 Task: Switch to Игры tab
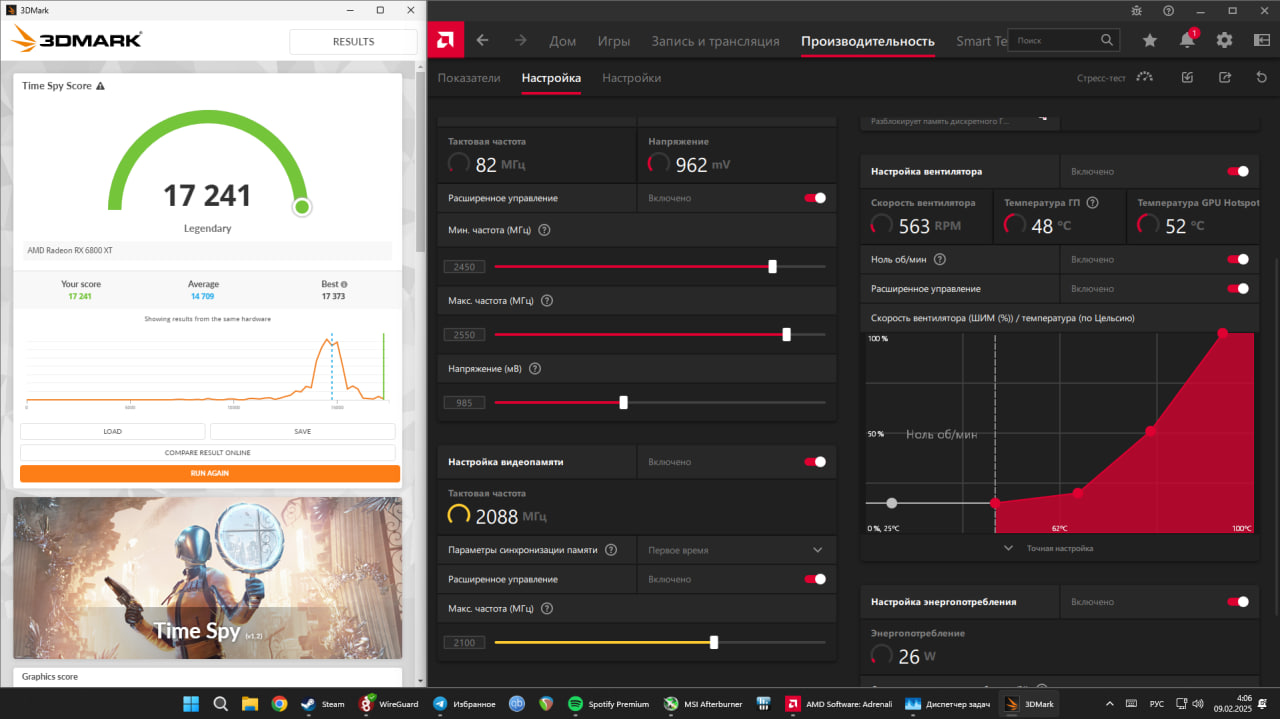point(614,41)
